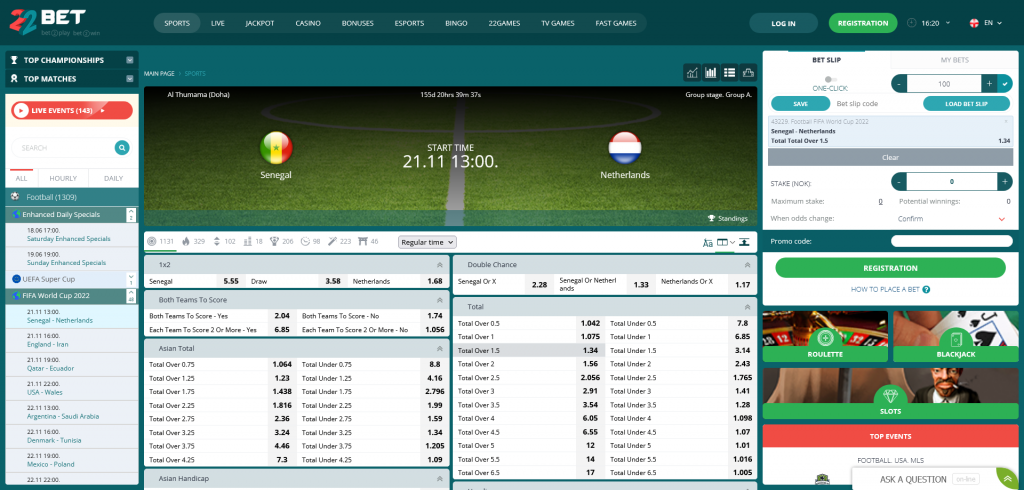Click the Main Page breadcrumb link

(159, 74)
